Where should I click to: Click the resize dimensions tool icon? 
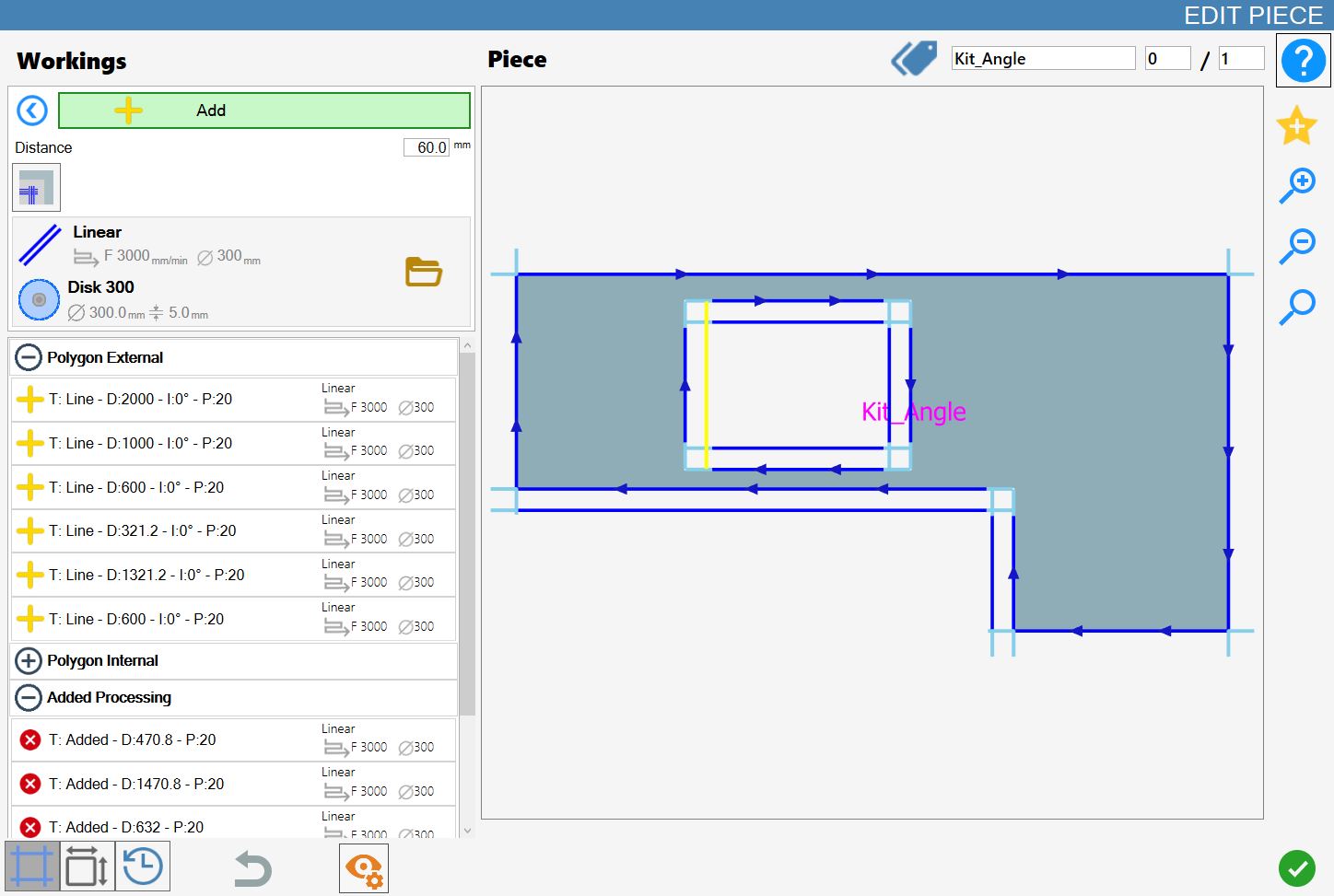(x=88, y=867)
